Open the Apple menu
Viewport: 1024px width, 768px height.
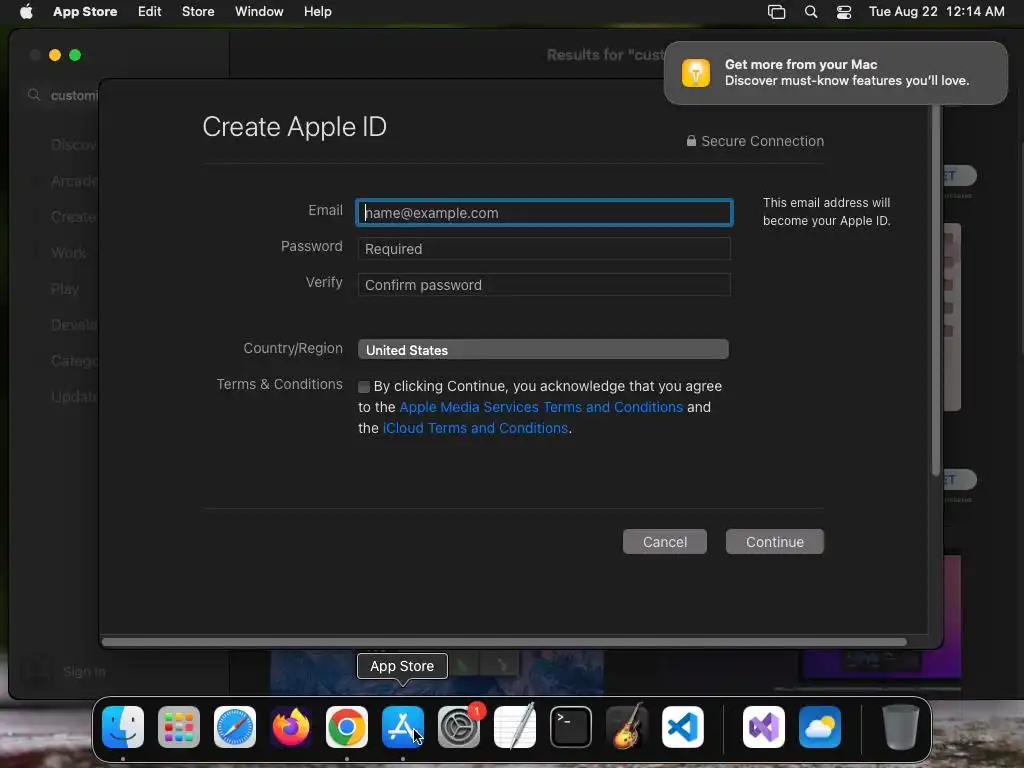(26, 12)
